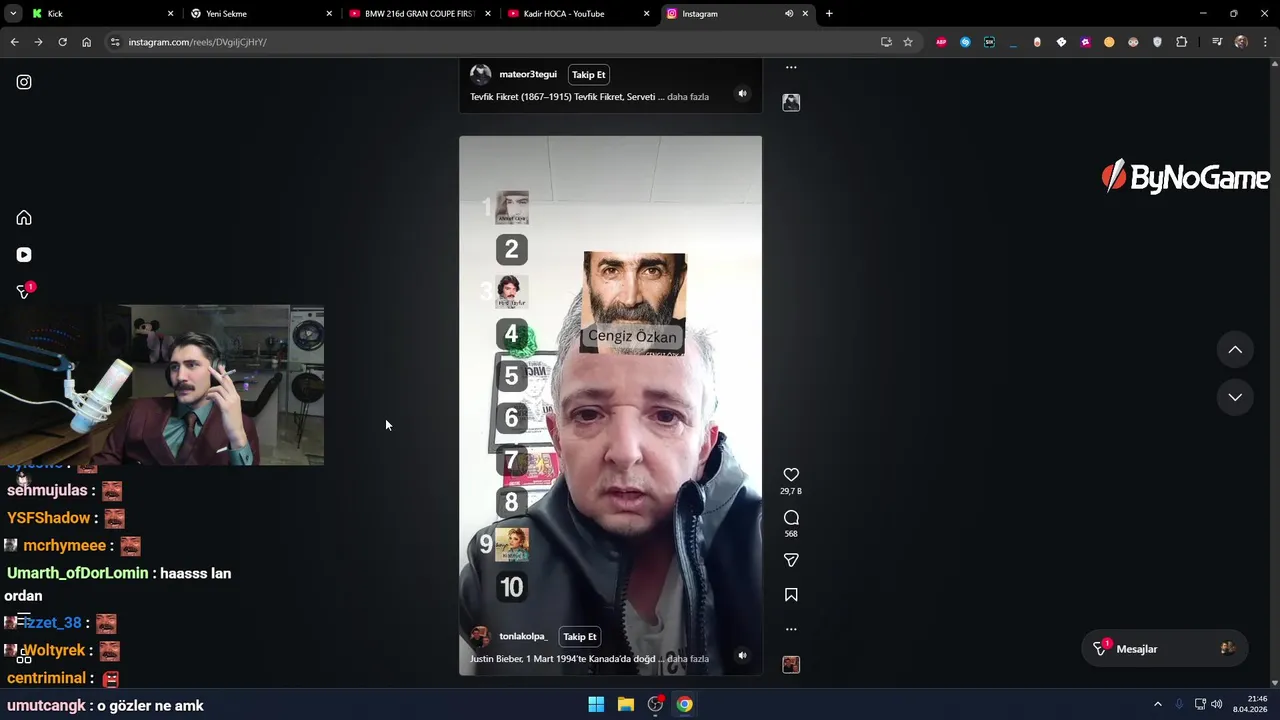This screenshot has width=1280, height=720.
Task: Open the ABP adblock extension
Action: click(x=941, y=42)
